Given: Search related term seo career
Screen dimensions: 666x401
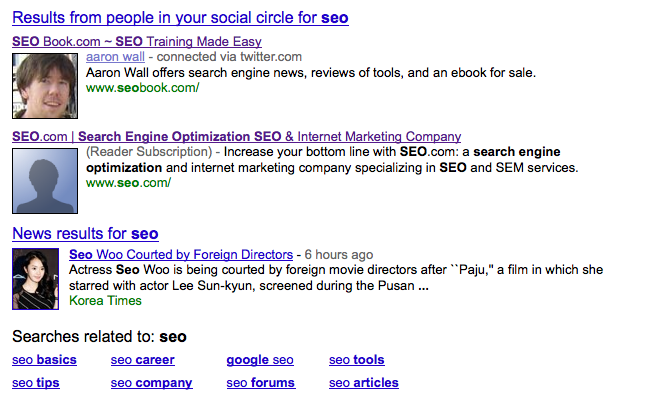Looking at the screenshot, I should tap(142, 360).
